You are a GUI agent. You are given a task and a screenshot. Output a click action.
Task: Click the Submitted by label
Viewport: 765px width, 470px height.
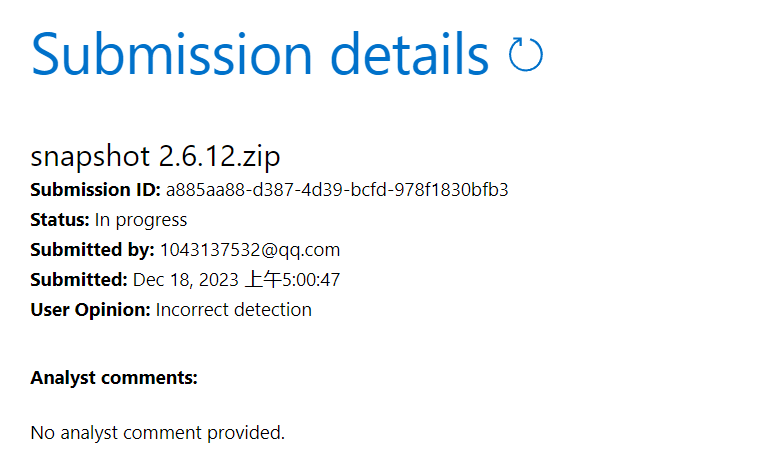tap(92, 250)
